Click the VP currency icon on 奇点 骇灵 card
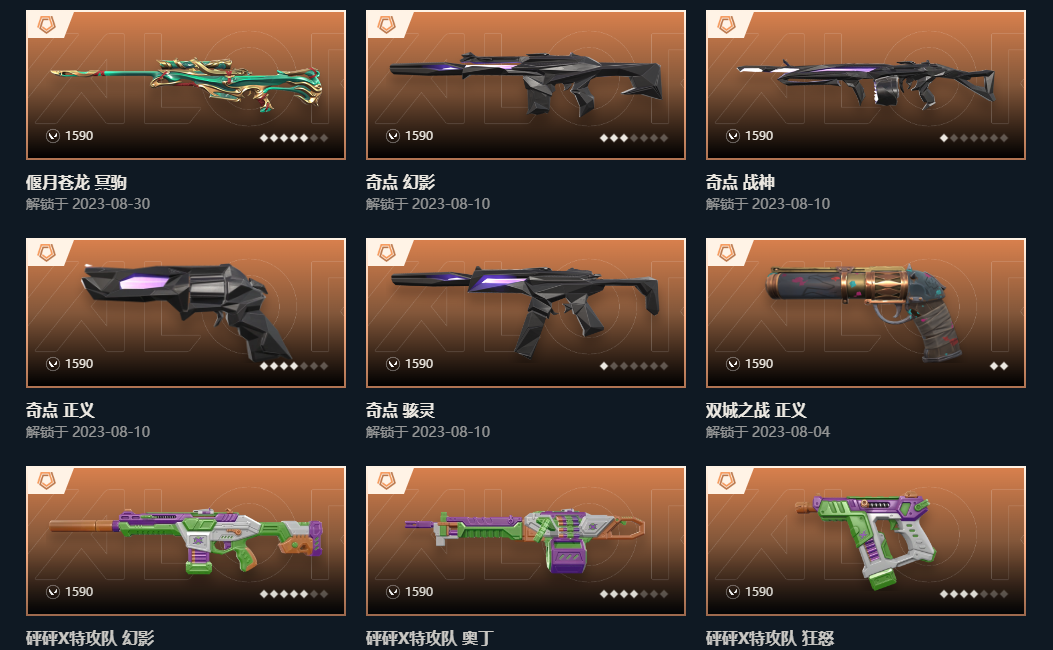This screenshot has height=650, width=1053. pos(393,364)
